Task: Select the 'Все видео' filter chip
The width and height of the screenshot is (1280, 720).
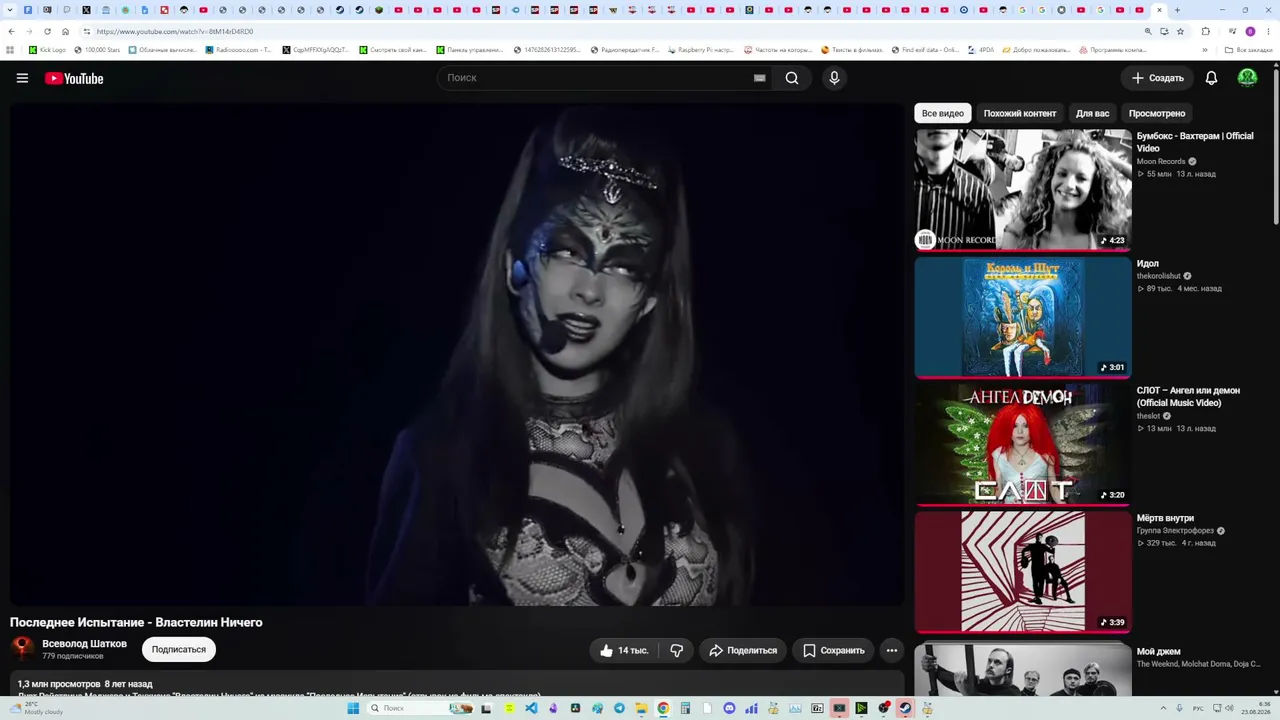Action: click(x=943, y=113)
